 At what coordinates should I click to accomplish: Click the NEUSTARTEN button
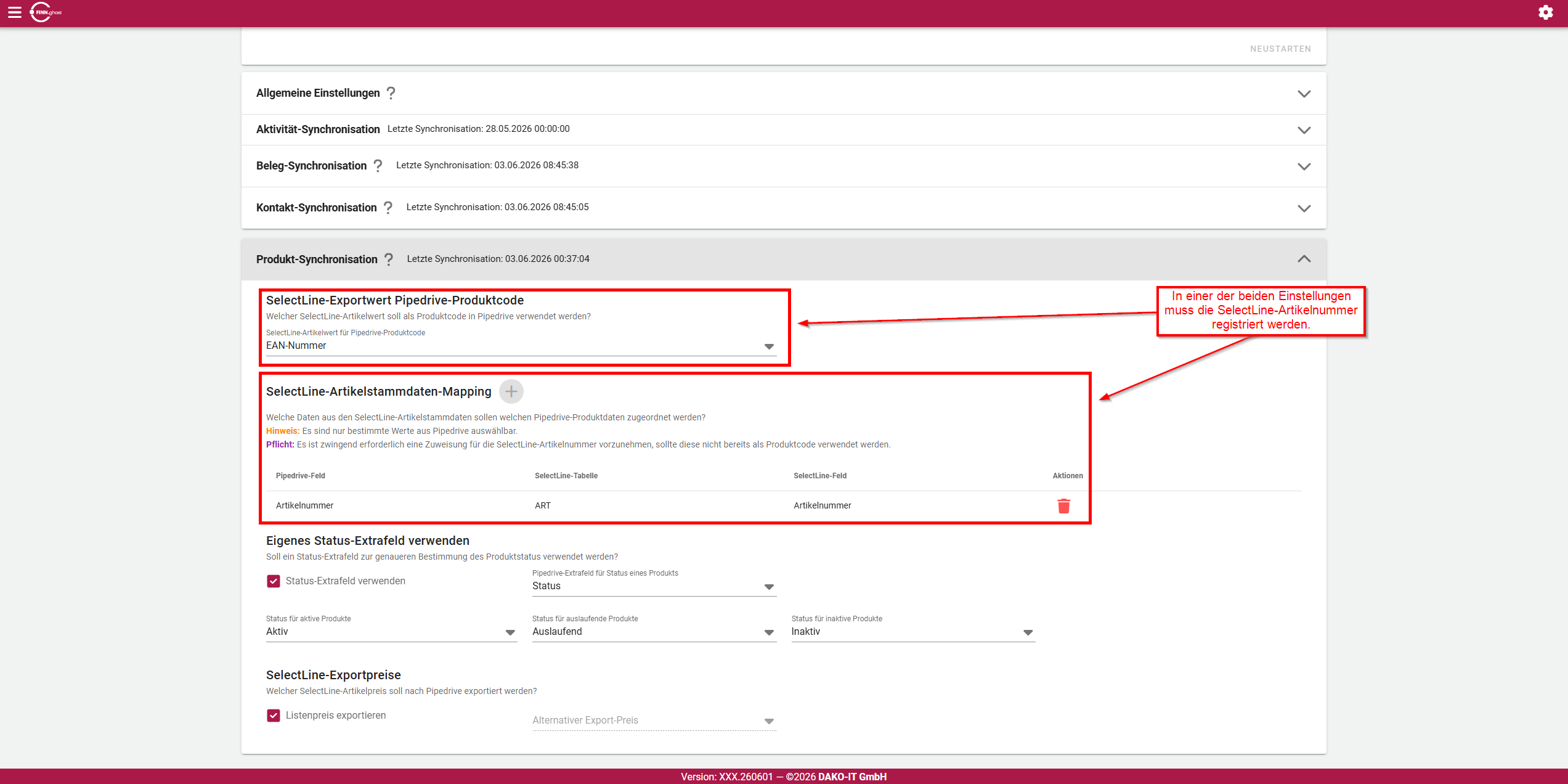1280,49
